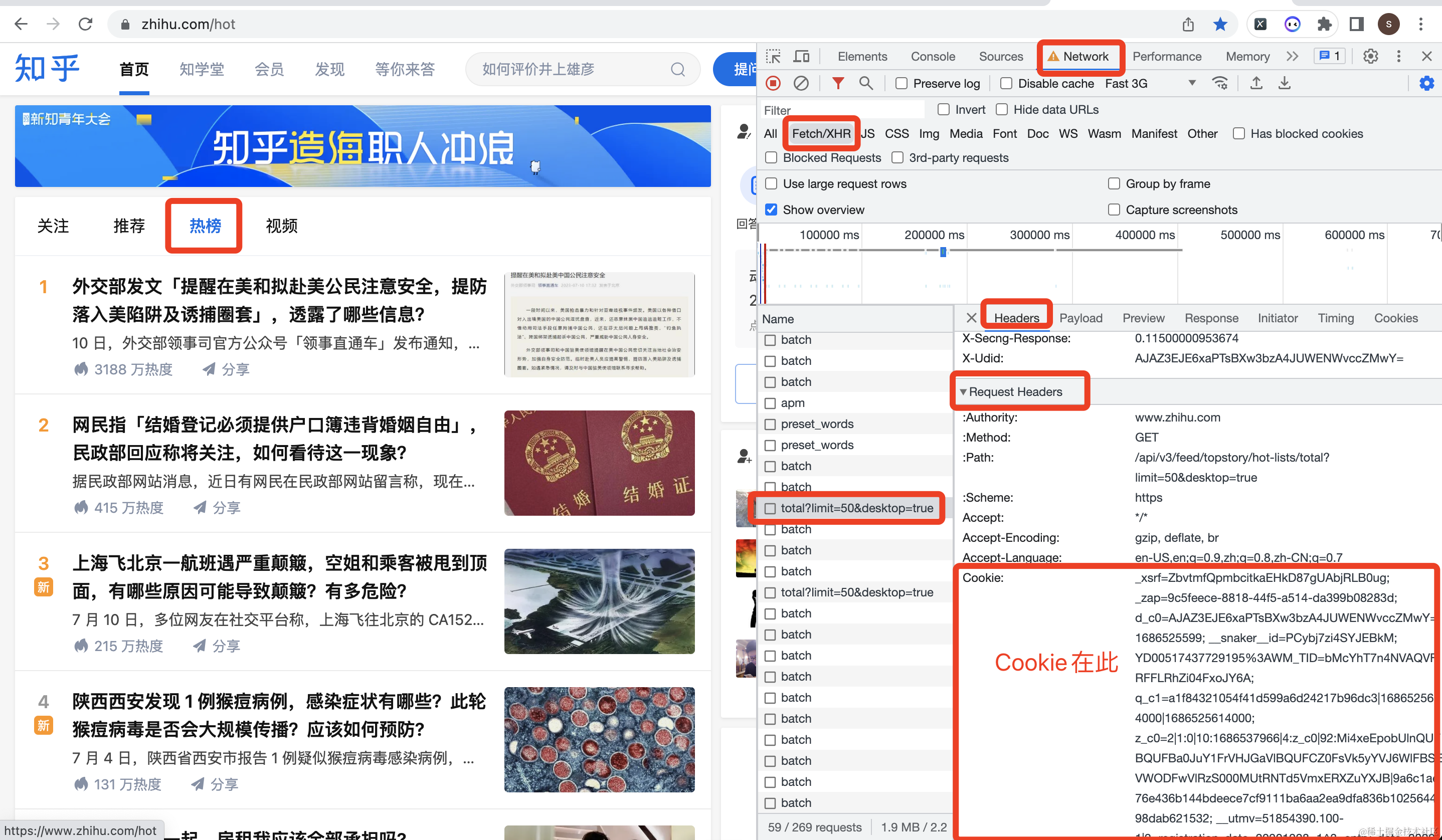Open DevTools settings gear
The height and width of the screenshot is (840, 1442).
(1370, 56)
